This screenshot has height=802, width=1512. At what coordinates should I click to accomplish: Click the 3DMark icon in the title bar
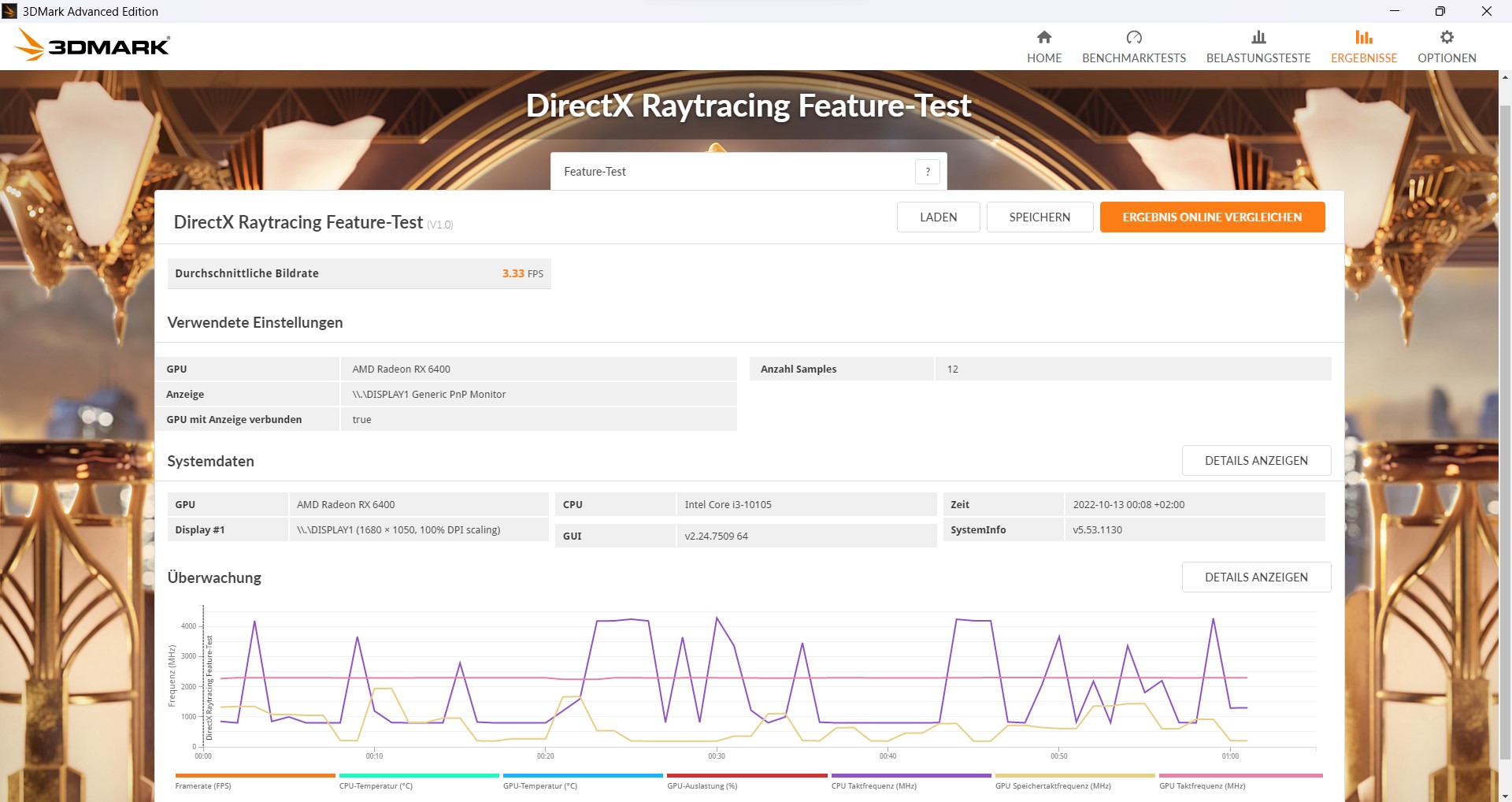pos(10,11)
